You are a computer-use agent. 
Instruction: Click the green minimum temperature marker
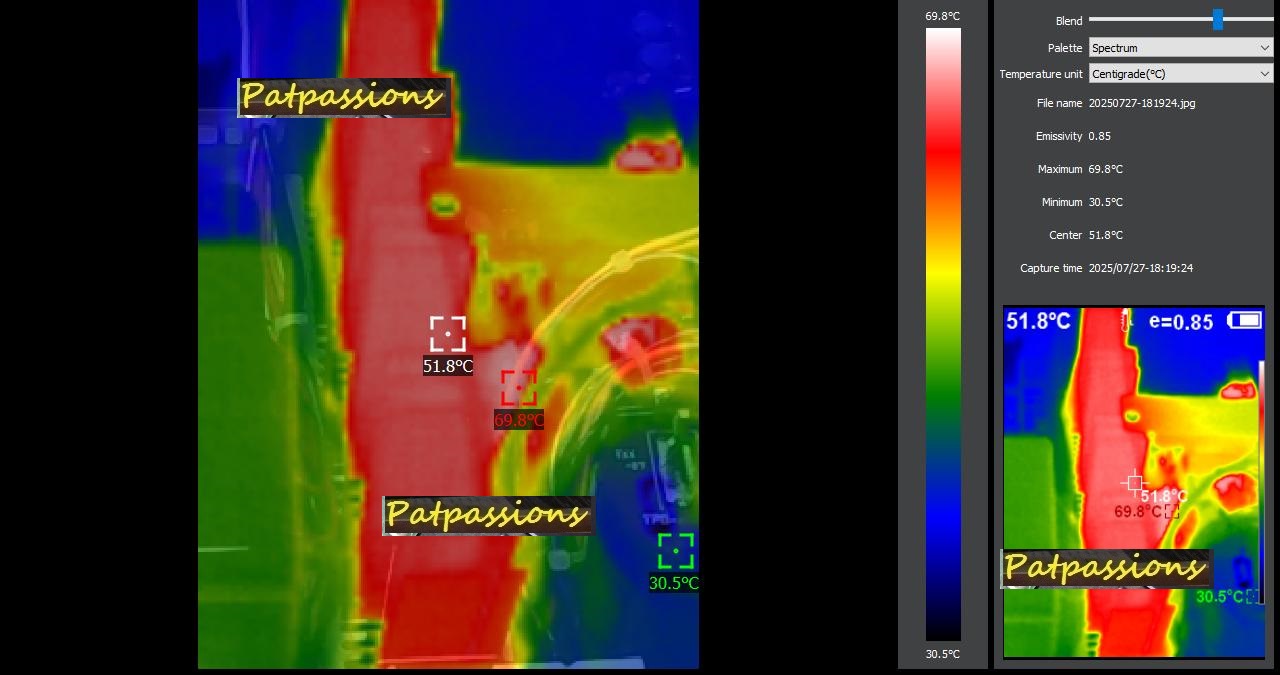click(676, 551)
